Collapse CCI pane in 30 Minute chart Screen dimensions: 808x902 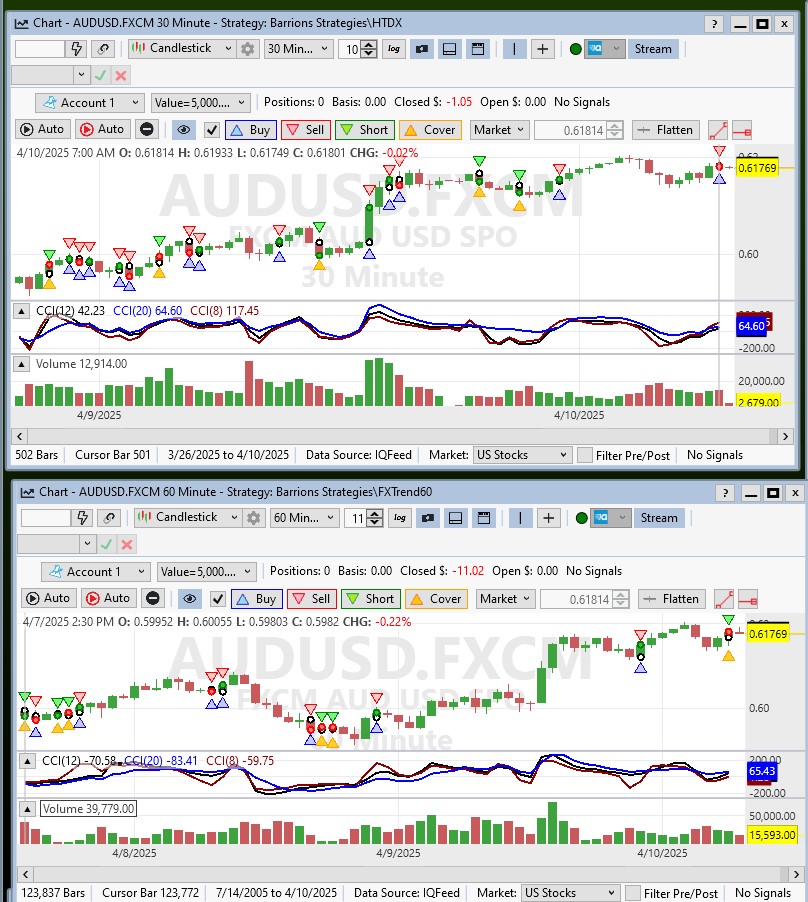click(x=21, y=311)
